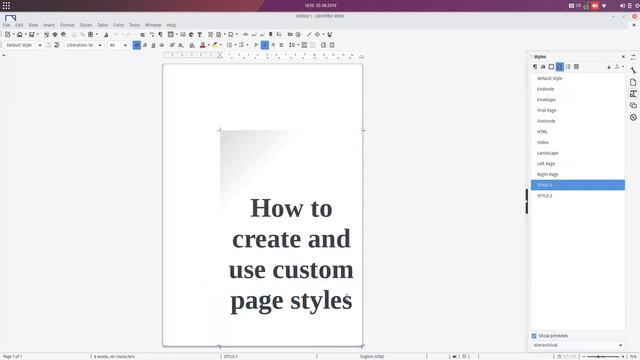Screen dimensions: 640x360
Task: Show Paragraph Styles in Styles panel
Action: pos(535,67)
